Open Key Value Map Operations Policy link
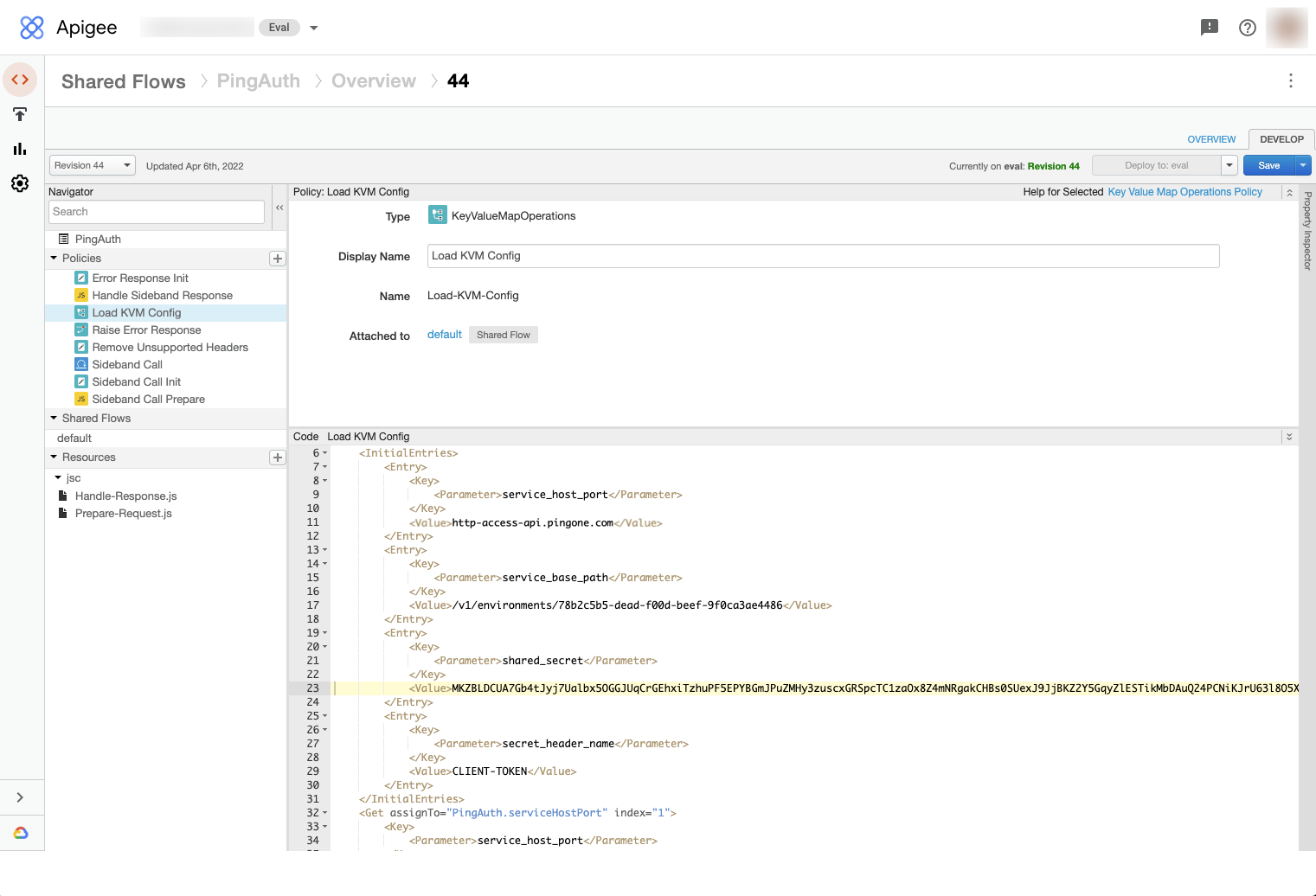The height and width of the screenshot is (896, 1316). [1184, 192]
